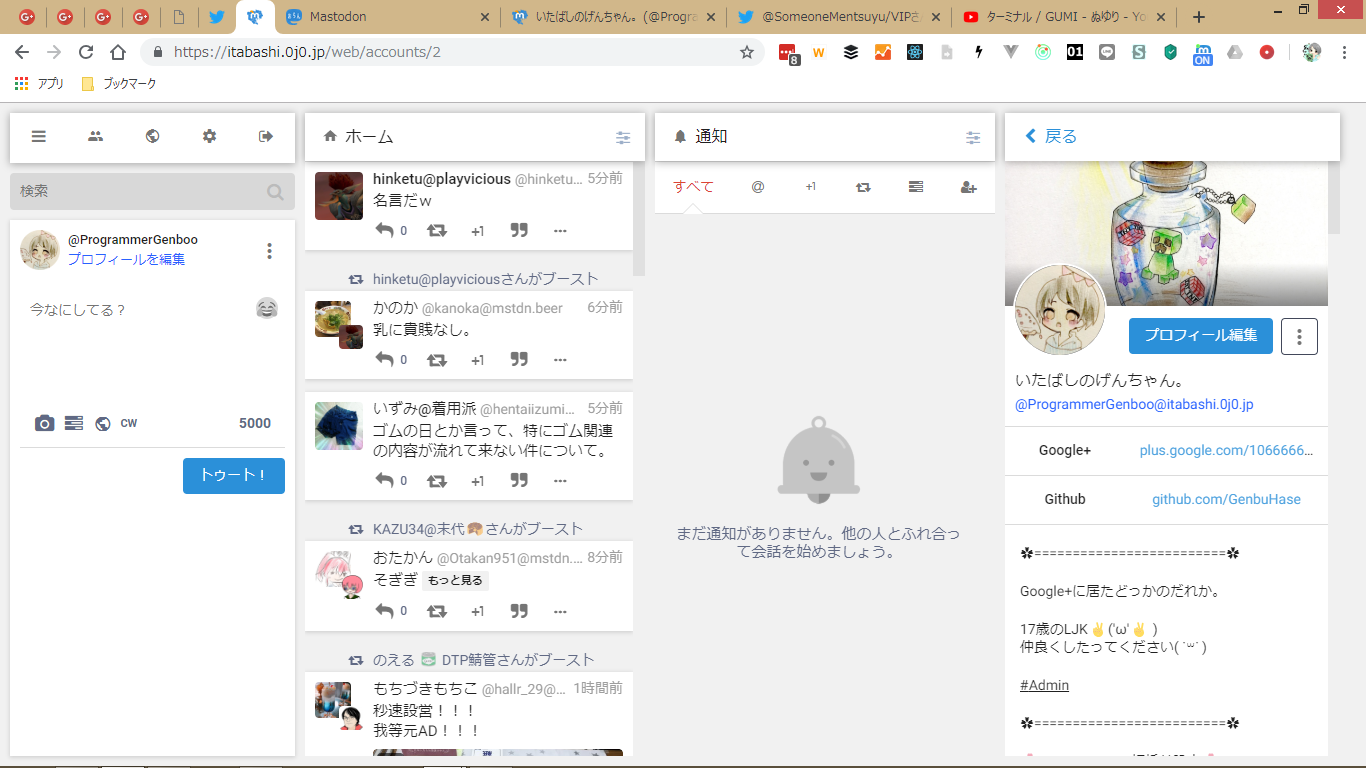Add a poll with the poll icon
This screenshot has height=768, width=1366.
pyautogui.click(x=74, y=424)
